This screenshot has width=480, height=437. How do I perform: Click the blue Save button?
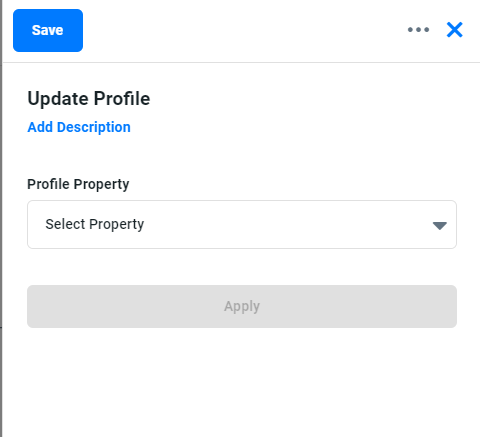pos(48,30)
